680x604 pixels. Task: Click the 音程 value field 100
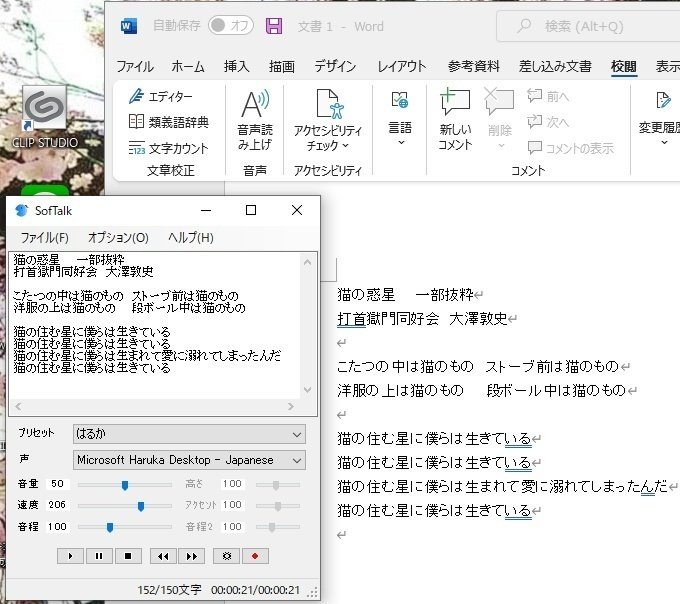(58, 527)
